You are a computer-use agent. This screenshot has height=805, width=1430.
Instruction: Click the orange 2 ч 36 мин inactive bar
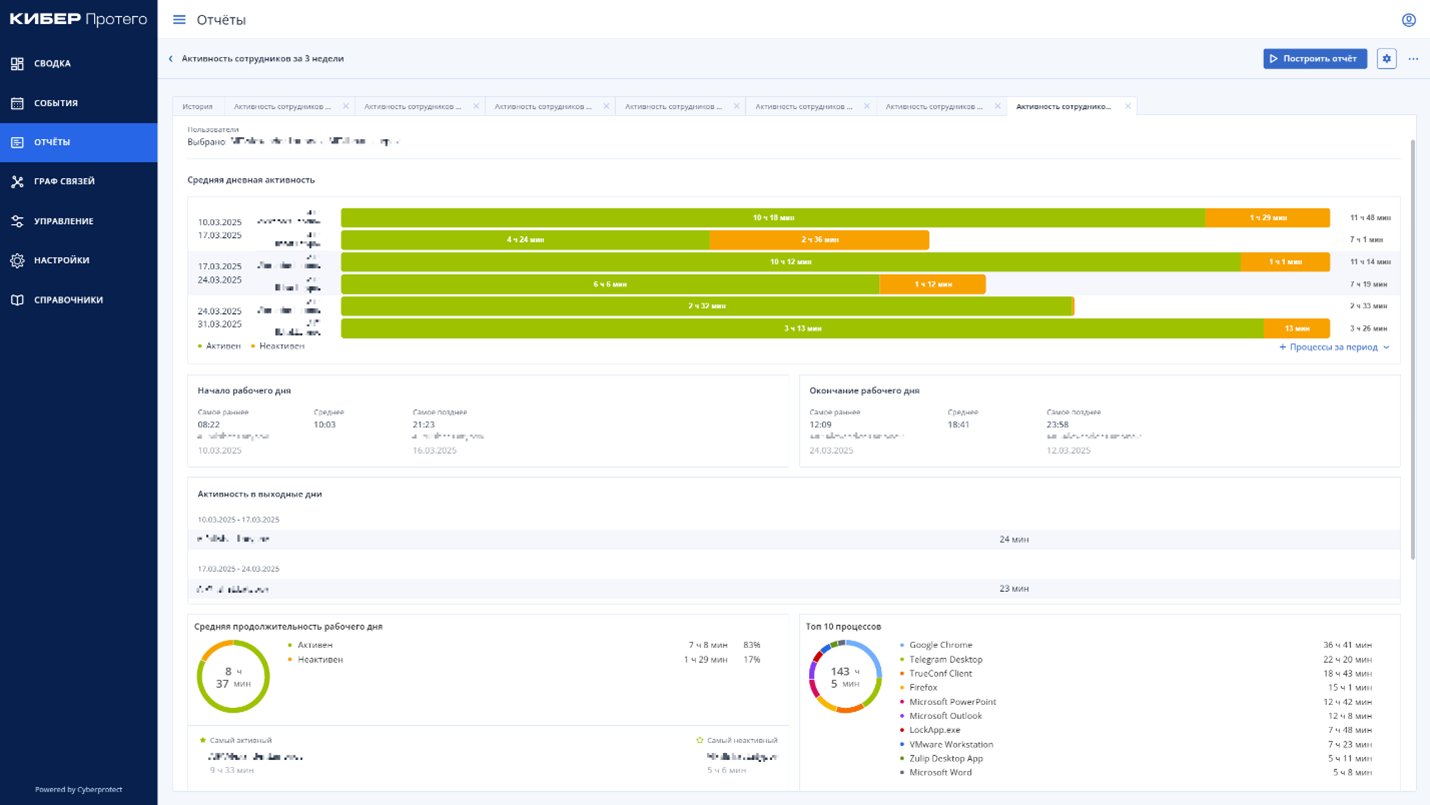tap(819, 240)
